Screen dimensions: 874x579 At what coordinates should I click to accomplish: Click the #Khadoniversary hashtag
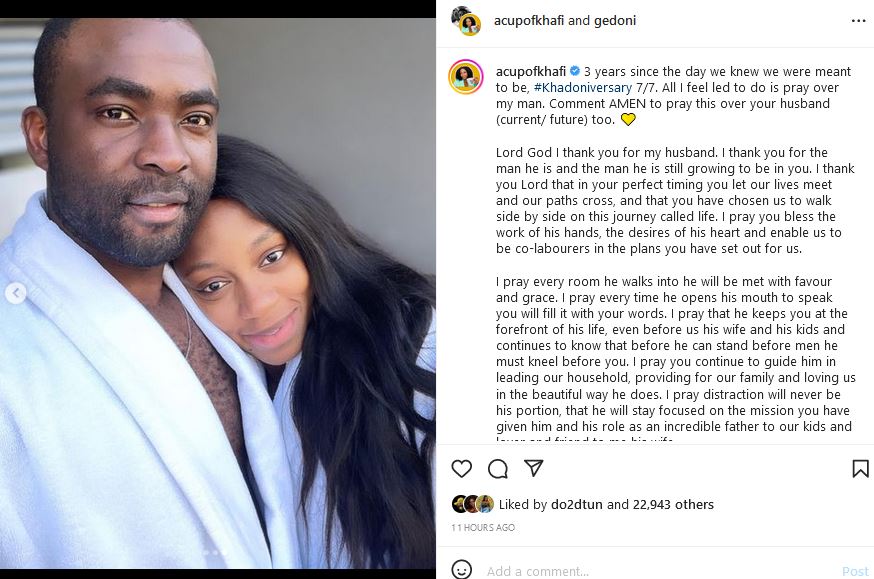583,87
